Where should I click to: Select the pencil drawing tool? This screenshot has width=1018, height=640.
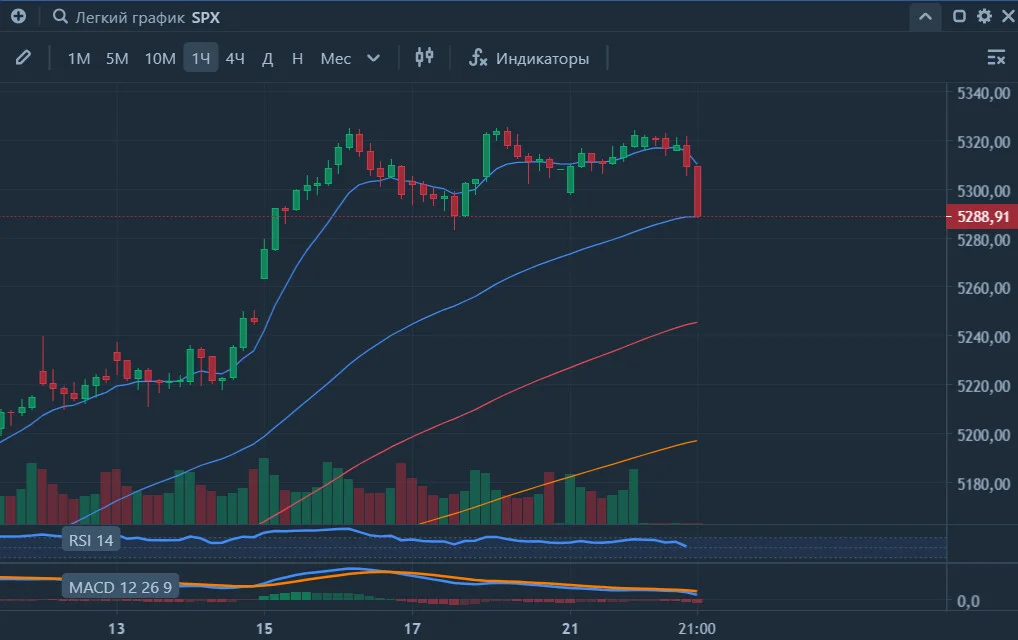[23, 58]
